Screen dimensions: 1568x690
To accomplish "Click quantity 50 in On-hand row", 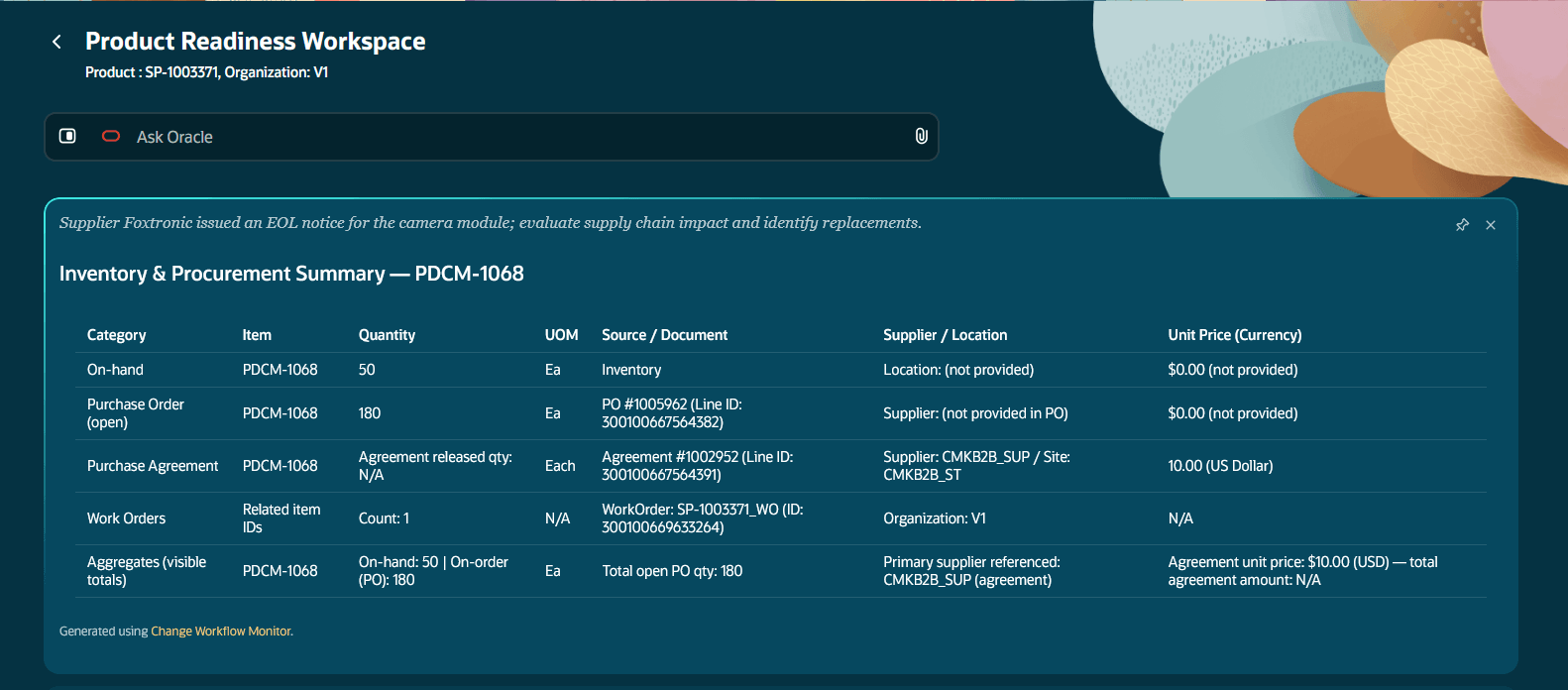I will pyautogui.click(x=367, y=370).
